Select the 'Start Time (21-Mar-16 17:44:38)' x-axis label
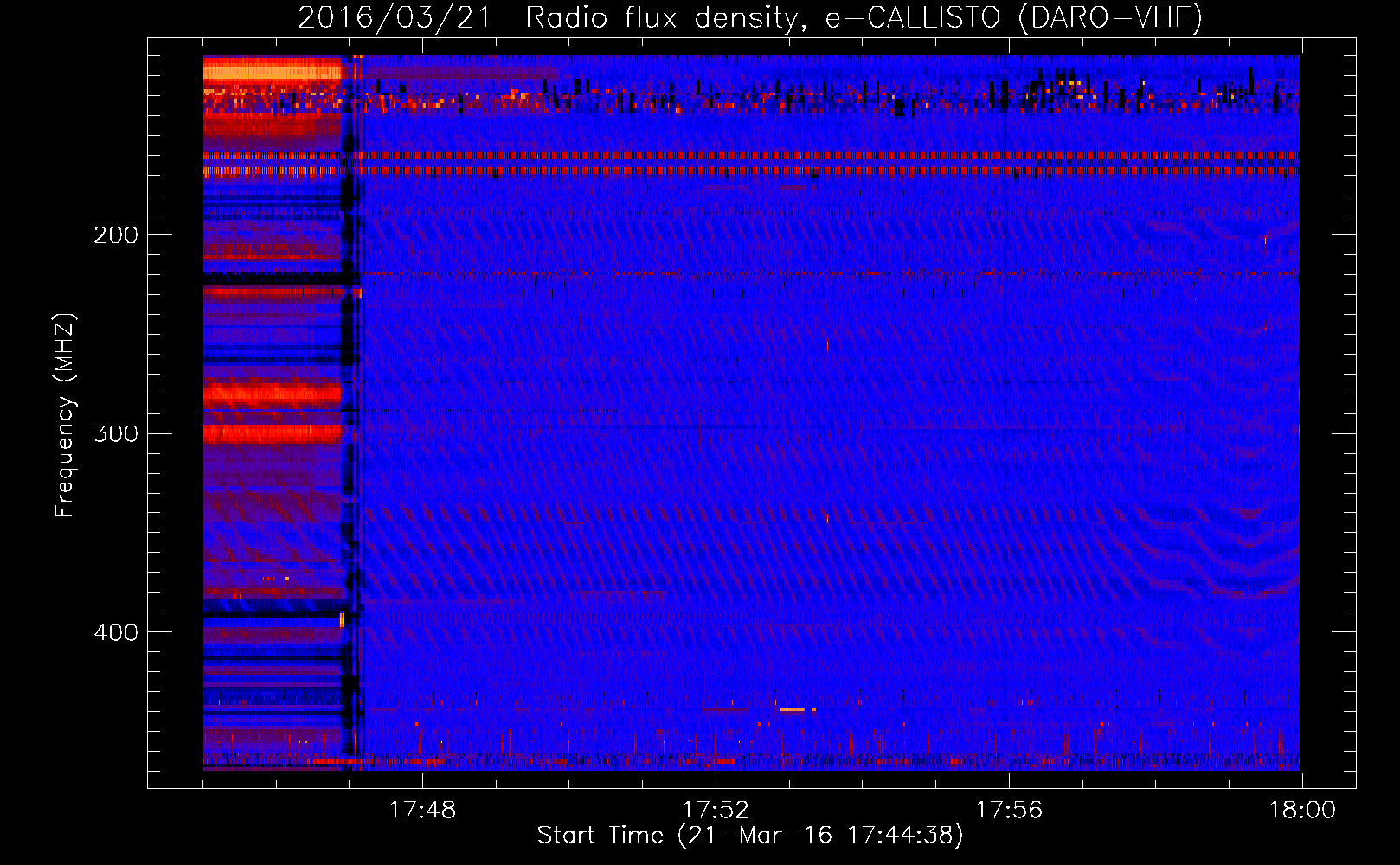 pos(750,836)
